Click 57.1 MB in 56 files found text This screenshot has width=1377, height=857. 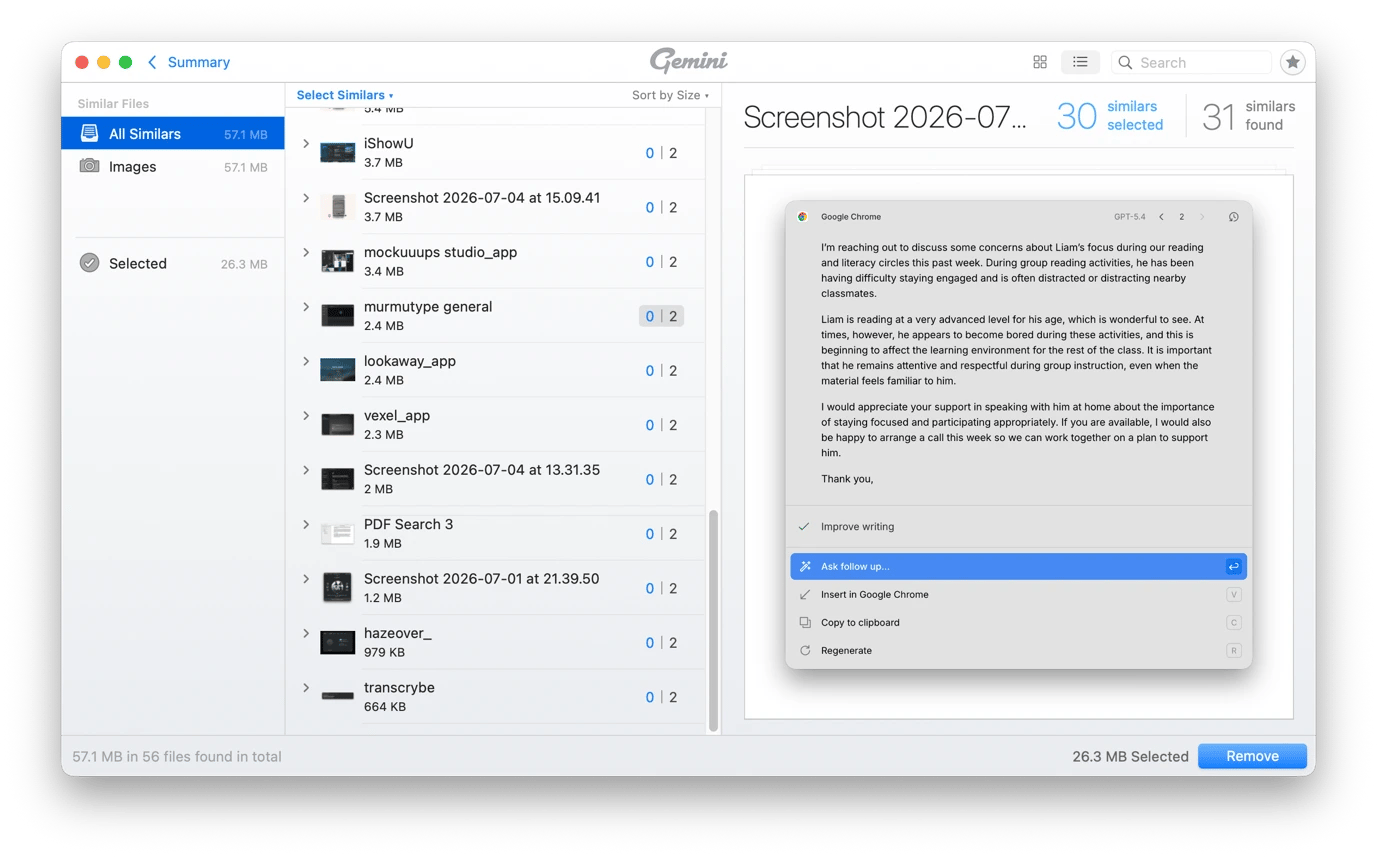pyautogui.click(x=177, y=757)
